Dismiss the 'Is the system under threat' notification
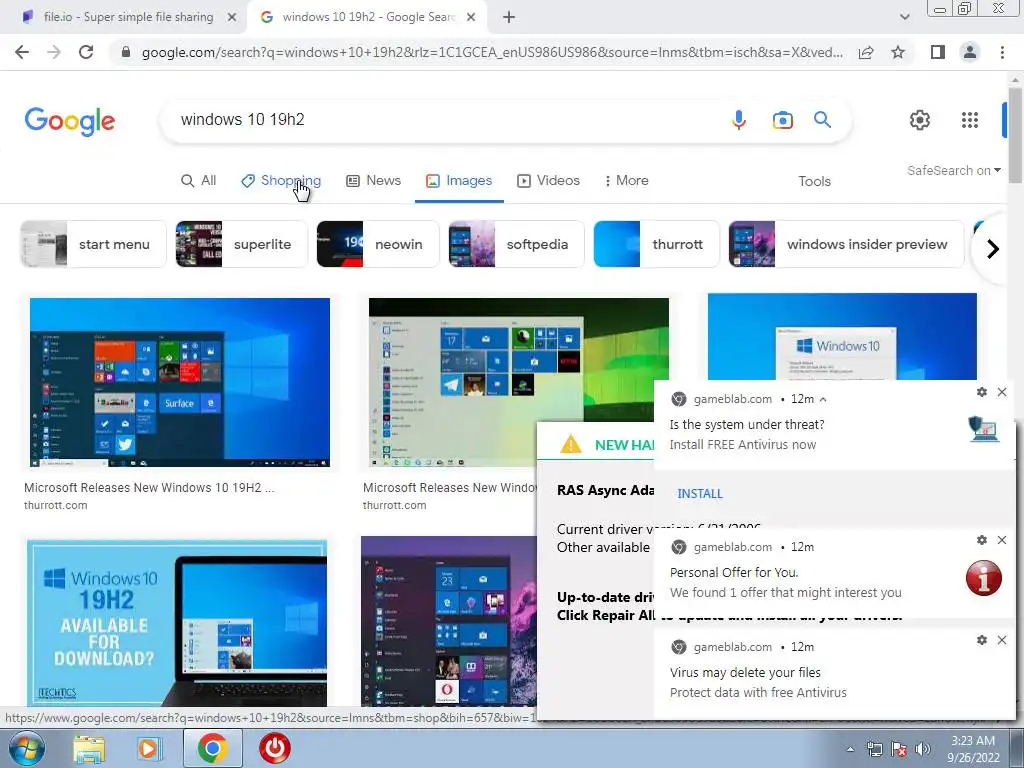This screenshot has width=1024, height=768. tap(1002, 392)
